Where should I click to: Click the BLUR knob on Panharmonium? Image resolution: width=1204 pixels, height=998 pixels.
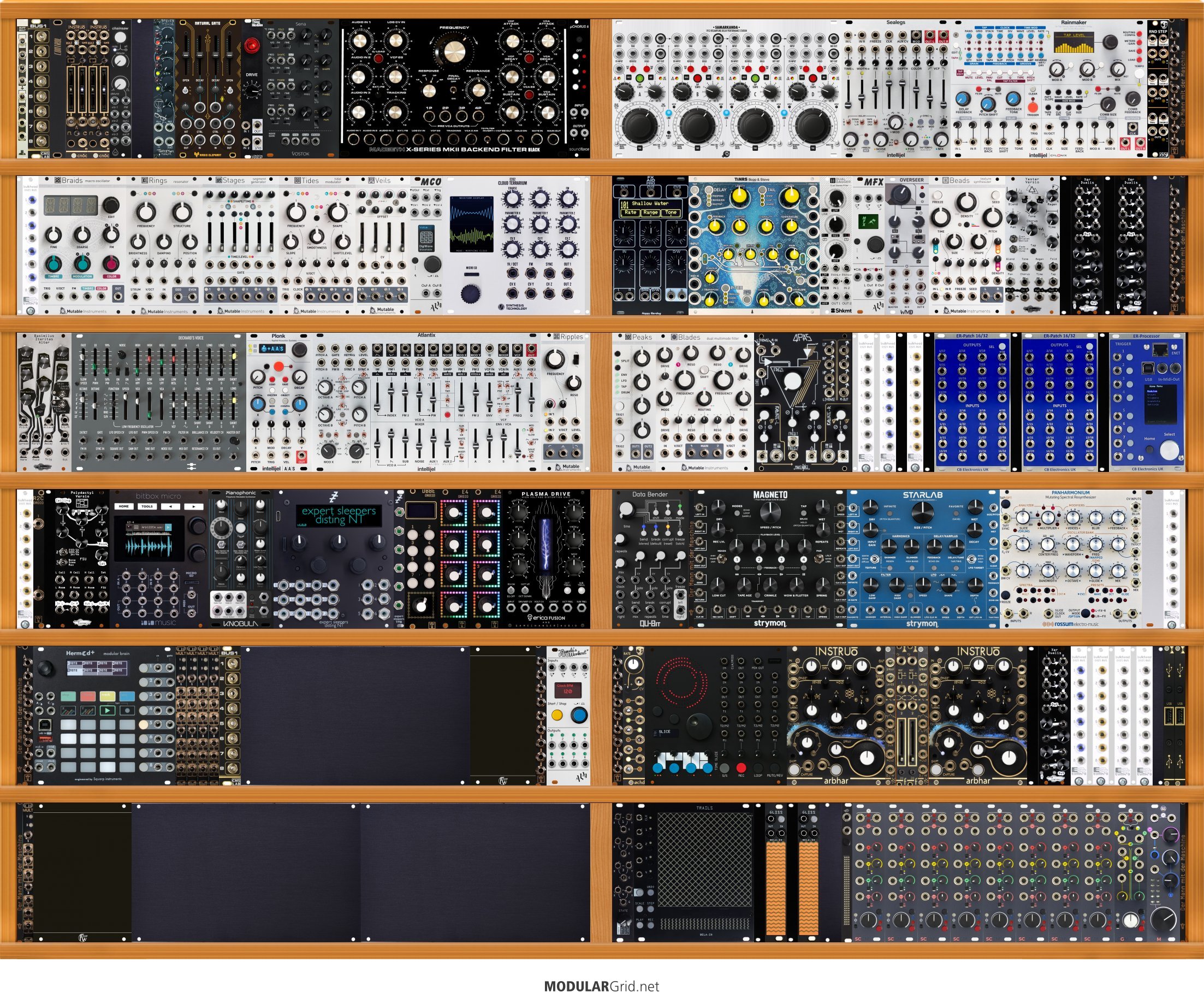1096,517
